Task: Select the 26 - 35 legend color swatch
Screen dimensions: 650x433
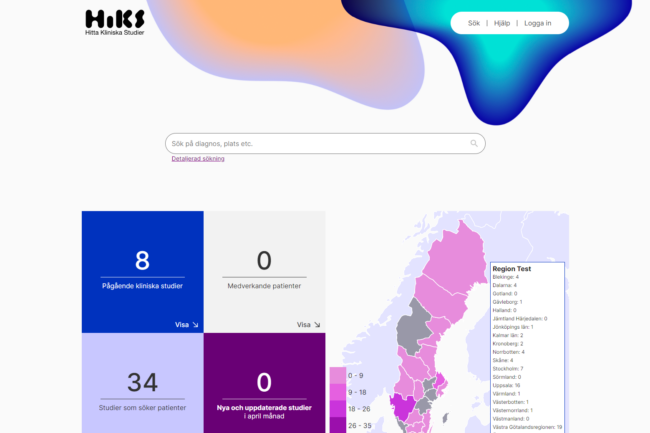Action: [x=337, y=425]
